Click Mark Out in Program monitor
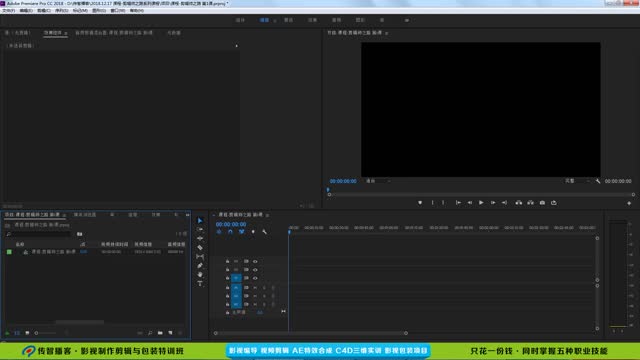The height and width of the screenshot is (360, 640). (x=443, y=202)
